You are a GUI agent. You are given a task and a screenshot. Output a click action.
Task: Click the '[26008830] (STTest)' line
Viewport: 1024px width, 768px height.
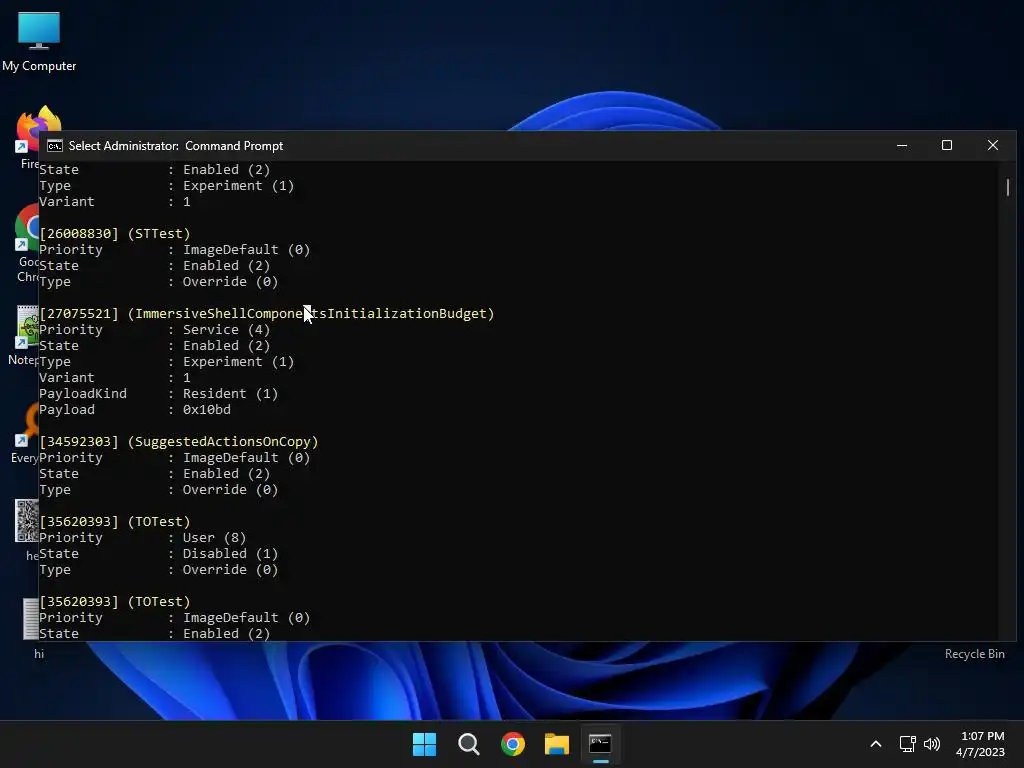tap(115, 234)
